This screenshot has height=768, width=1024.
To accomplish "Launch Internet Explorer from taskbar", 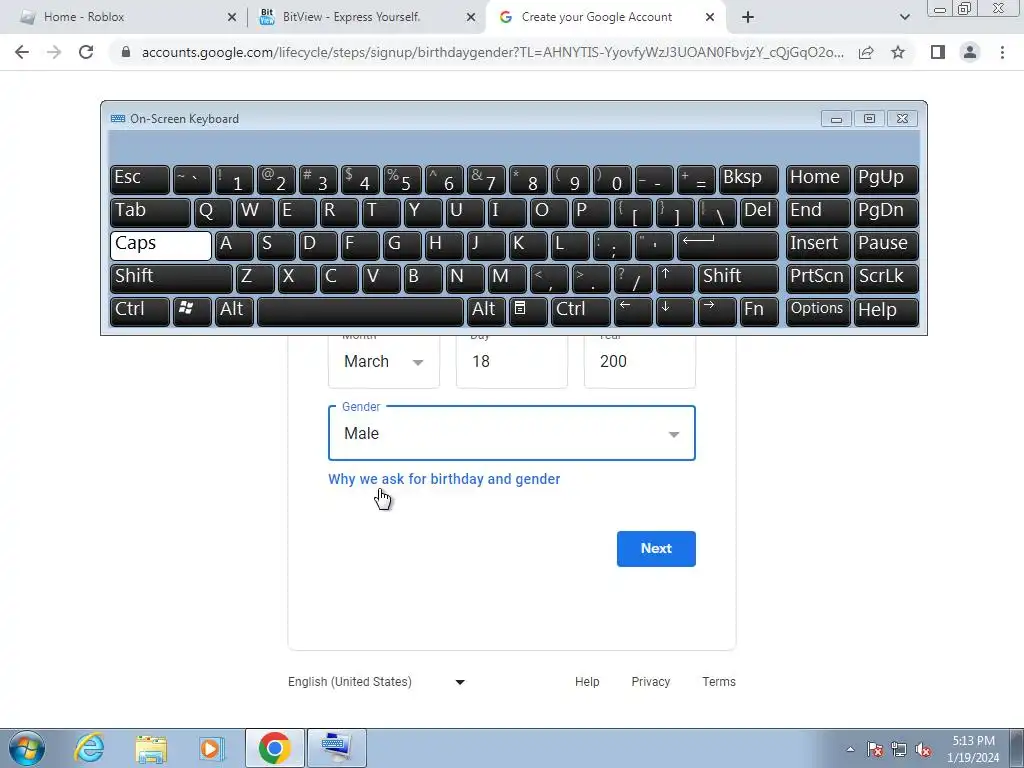I will (89, 748).
